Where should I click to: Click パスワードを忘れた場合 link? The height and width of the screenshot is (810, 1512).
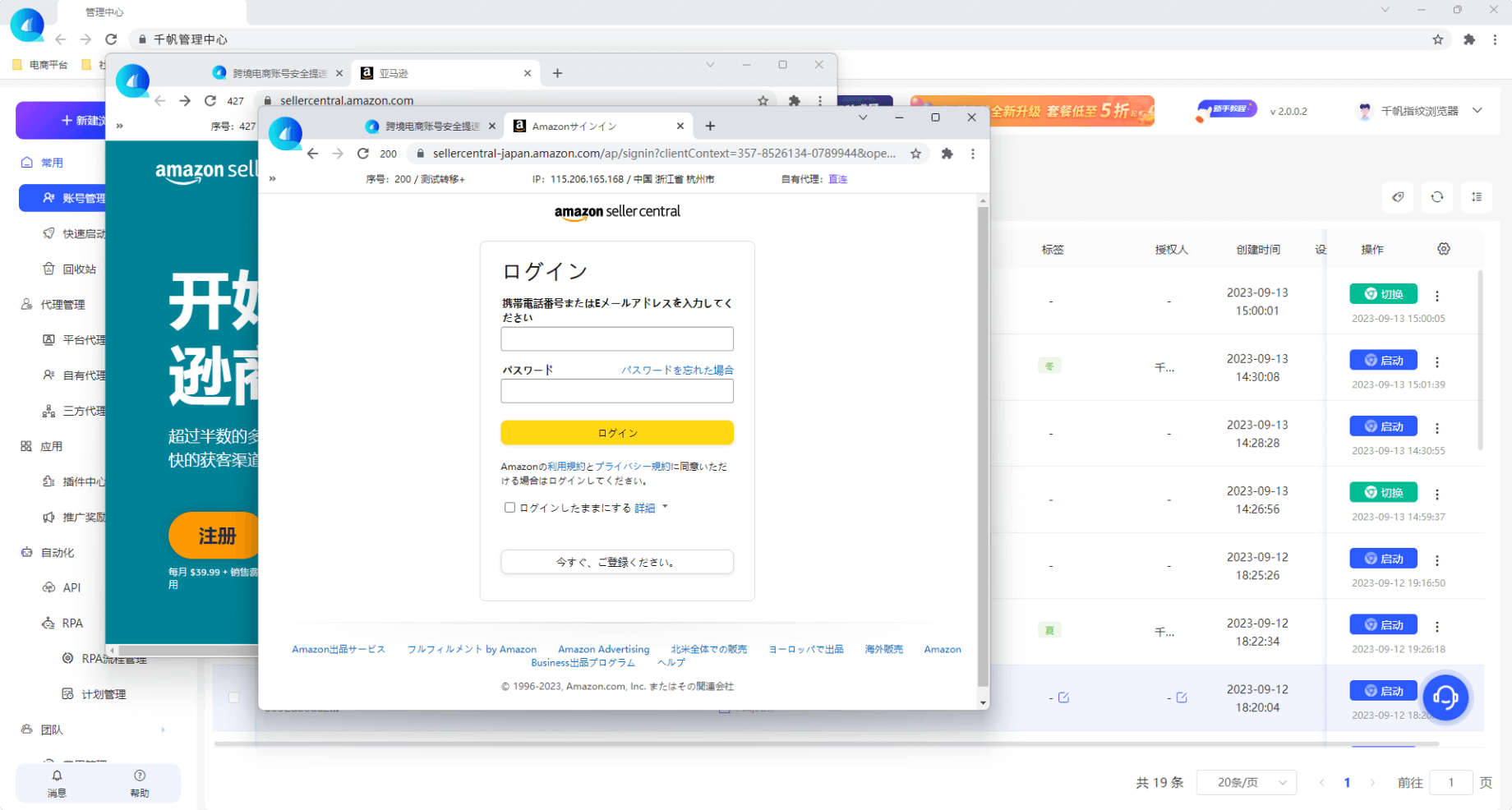click(677, 370)
